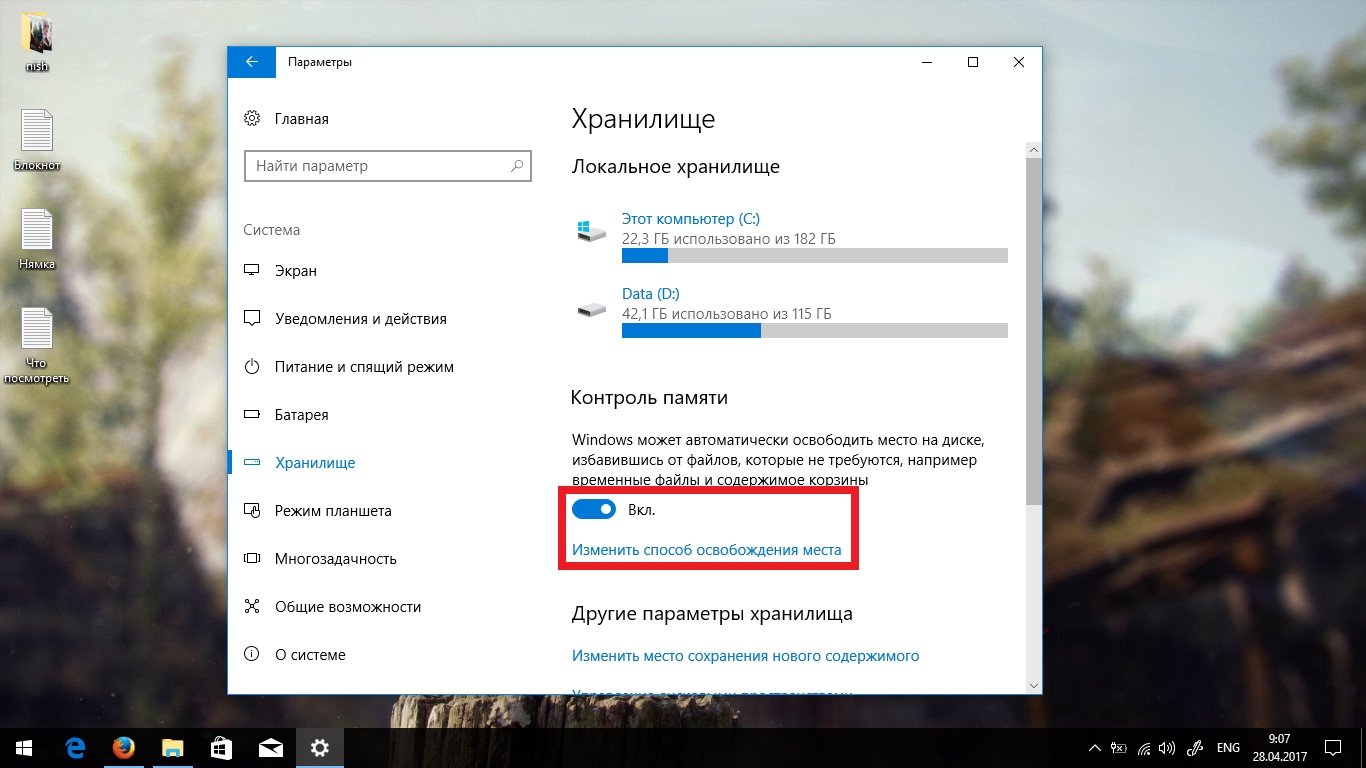Open Mail app from the taskbar
The height and width of the screenshot is (768, 1366).
click(x=270, y=747)
